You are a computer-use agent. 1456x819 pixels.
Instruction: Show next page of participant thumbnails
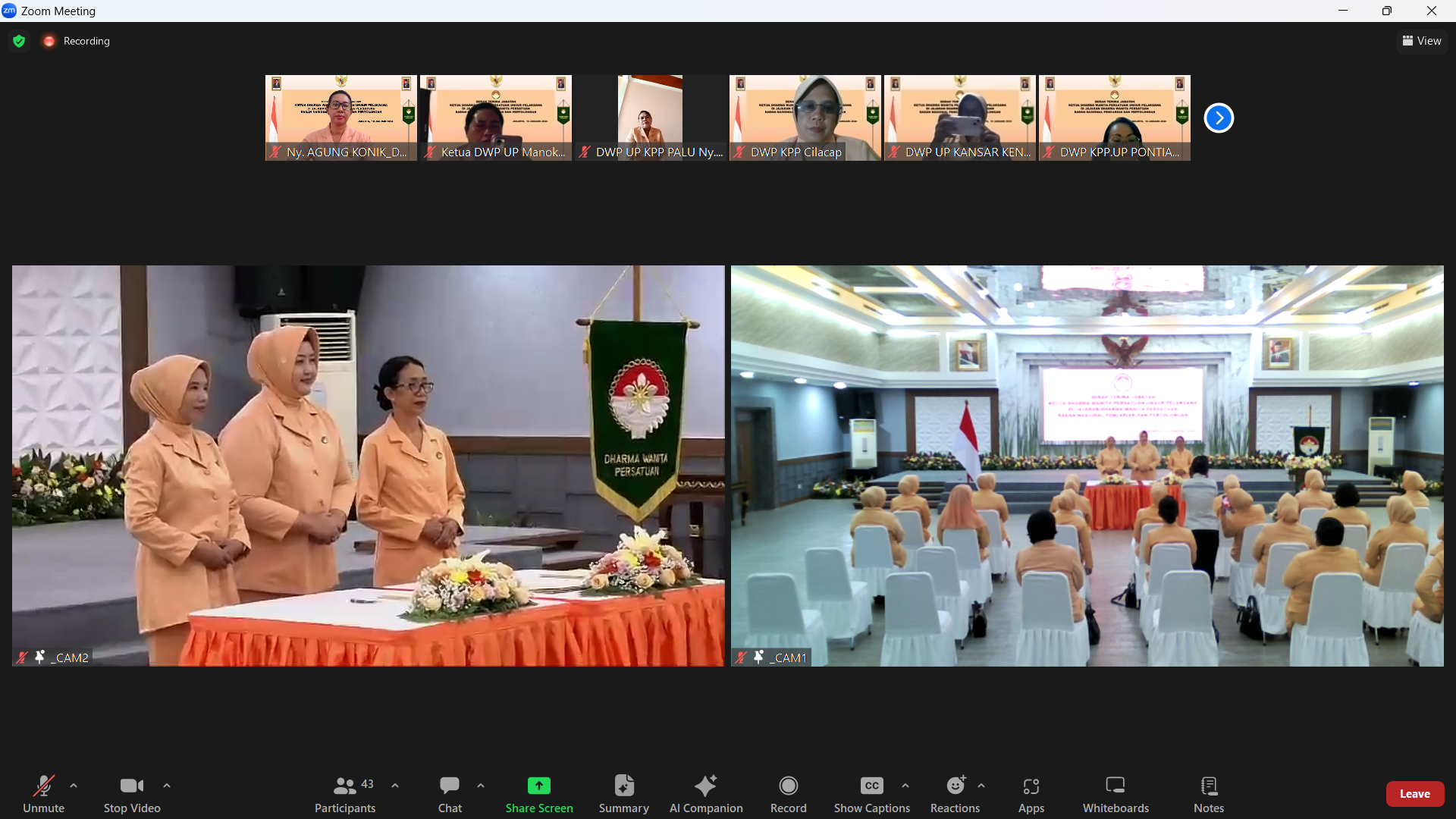[1219, 118]
